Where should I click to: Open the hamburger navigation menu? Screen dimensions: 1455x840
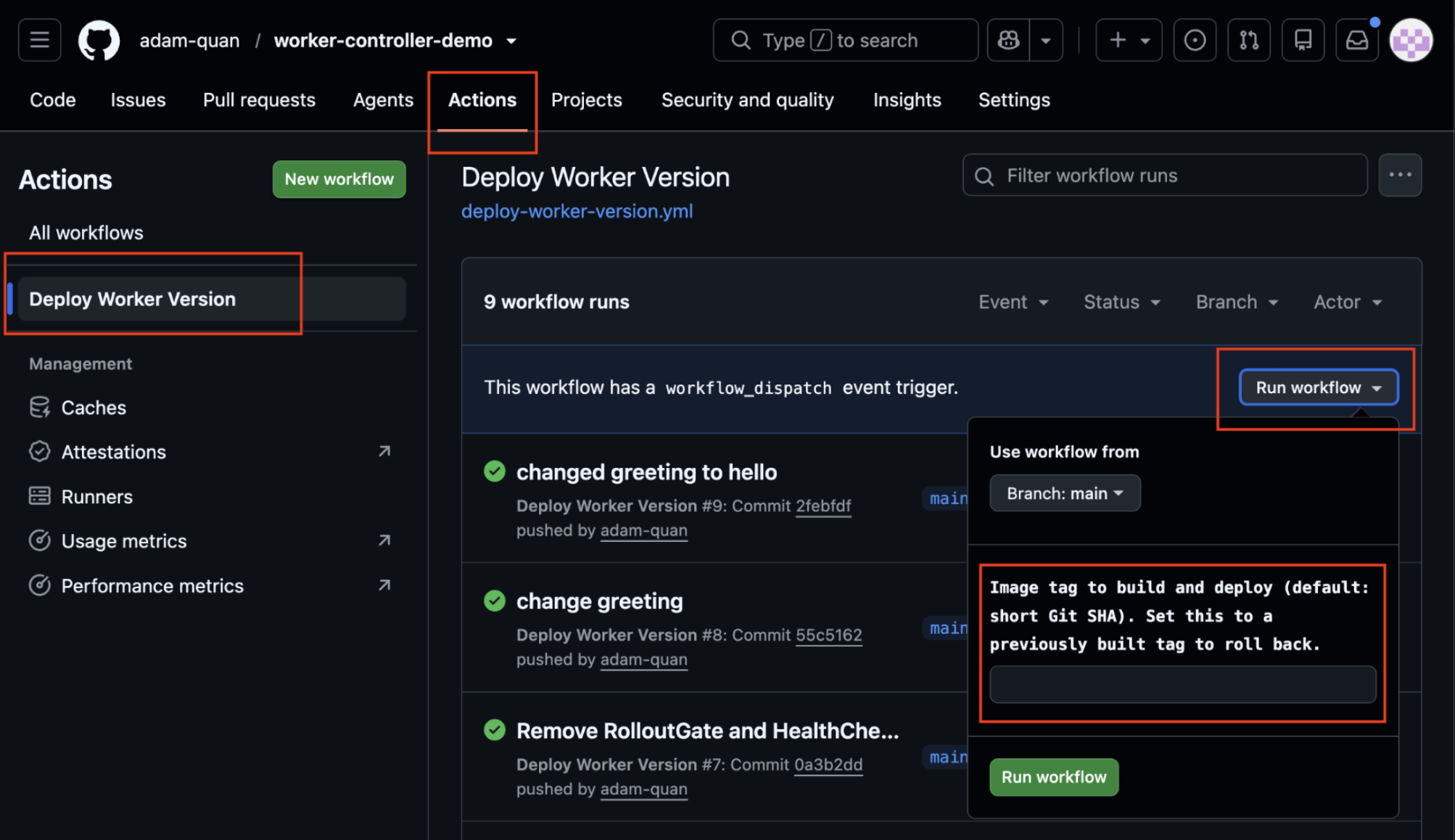point(39,40)
